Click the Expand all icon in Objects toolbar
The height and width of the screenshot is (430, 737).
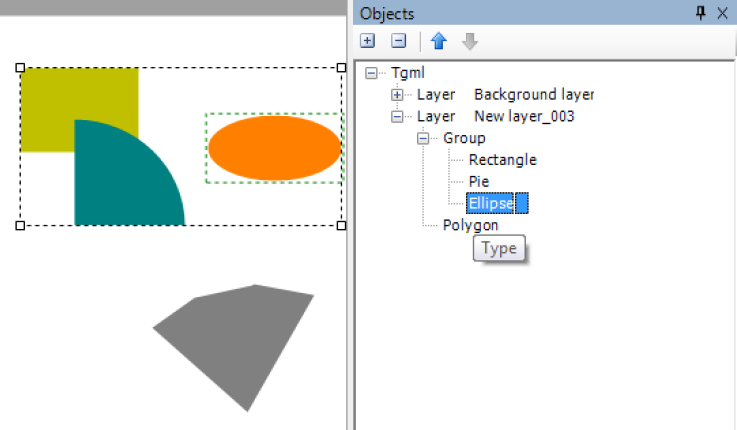click(x=367, y=41)
